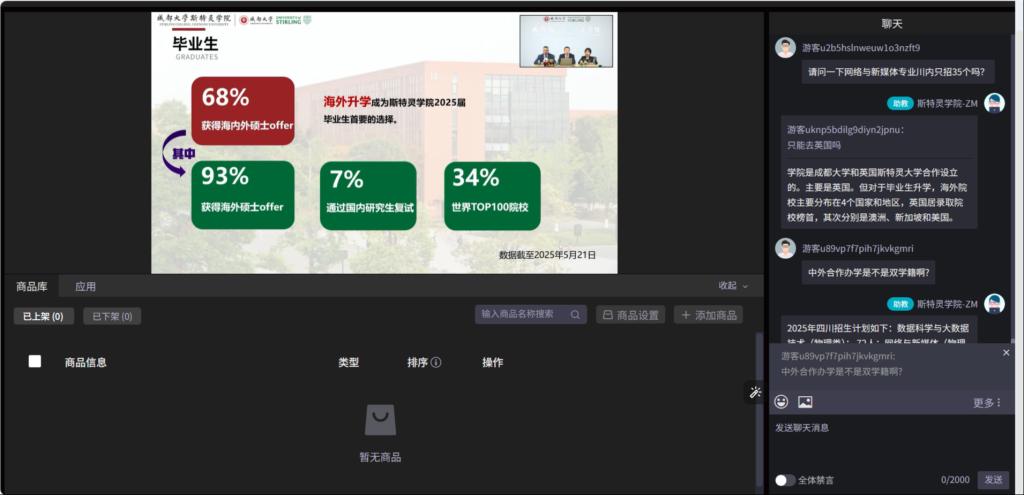Open the 更多 options in chat
Image resolution: width=1024 pixels, height=495 pixels.
987,402
